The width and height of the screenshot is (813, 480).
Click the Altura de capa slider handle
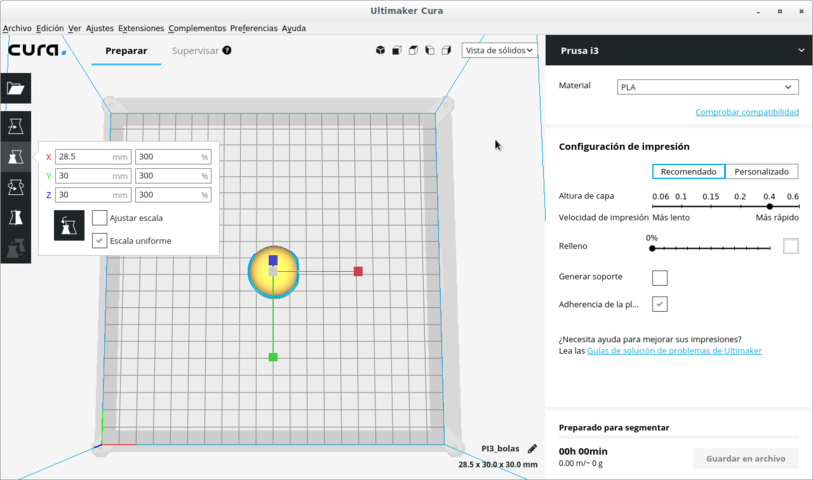pos(770,206)
